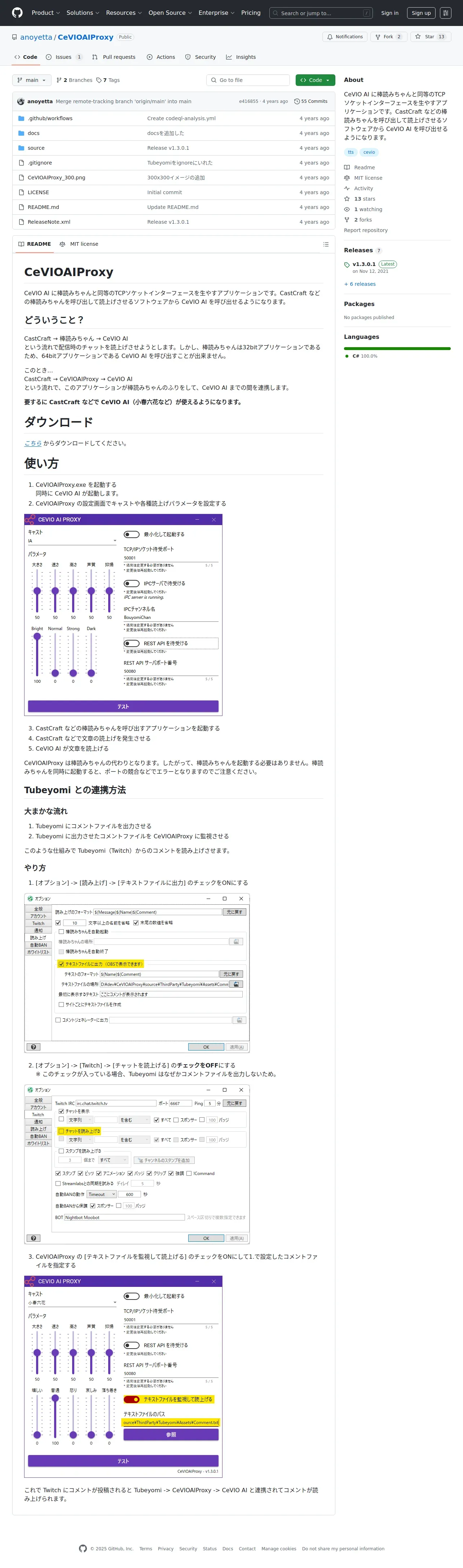Open the README.md file
The height and width of the screenshot is (1568, 463).
43,207
